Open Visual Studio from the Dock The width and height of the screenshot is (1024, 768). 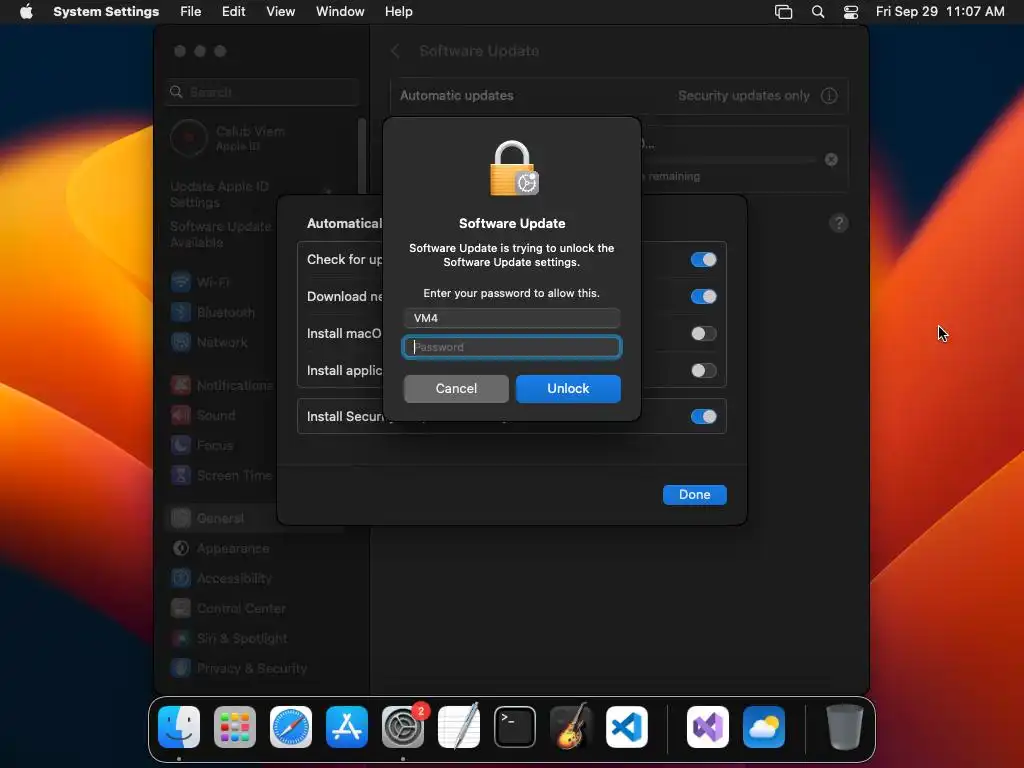click(x=708, y=727)
